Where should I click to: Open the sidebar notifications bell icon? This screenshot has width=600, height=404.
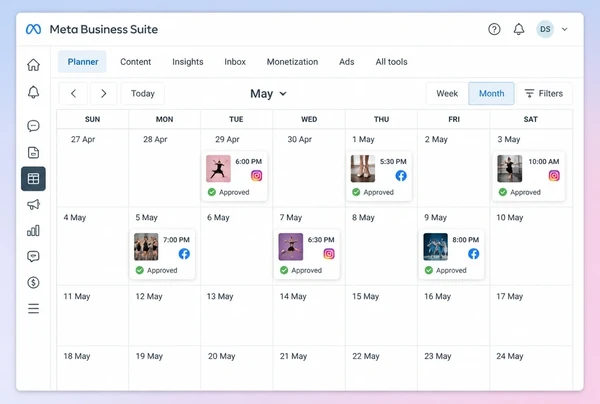pyautogui.click(x=33, y=92)
